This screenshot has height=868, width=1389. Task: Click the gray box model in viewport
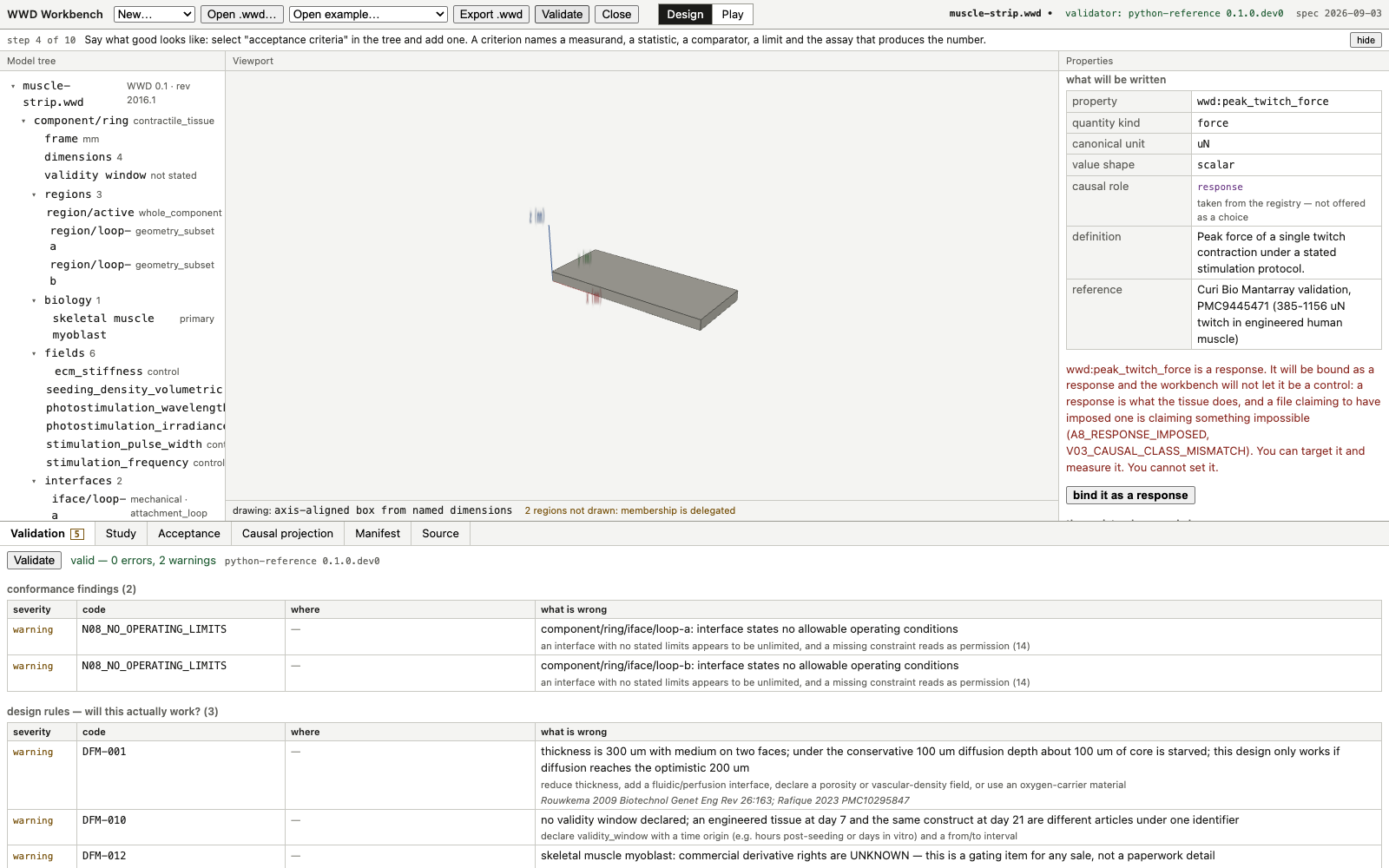645,290
